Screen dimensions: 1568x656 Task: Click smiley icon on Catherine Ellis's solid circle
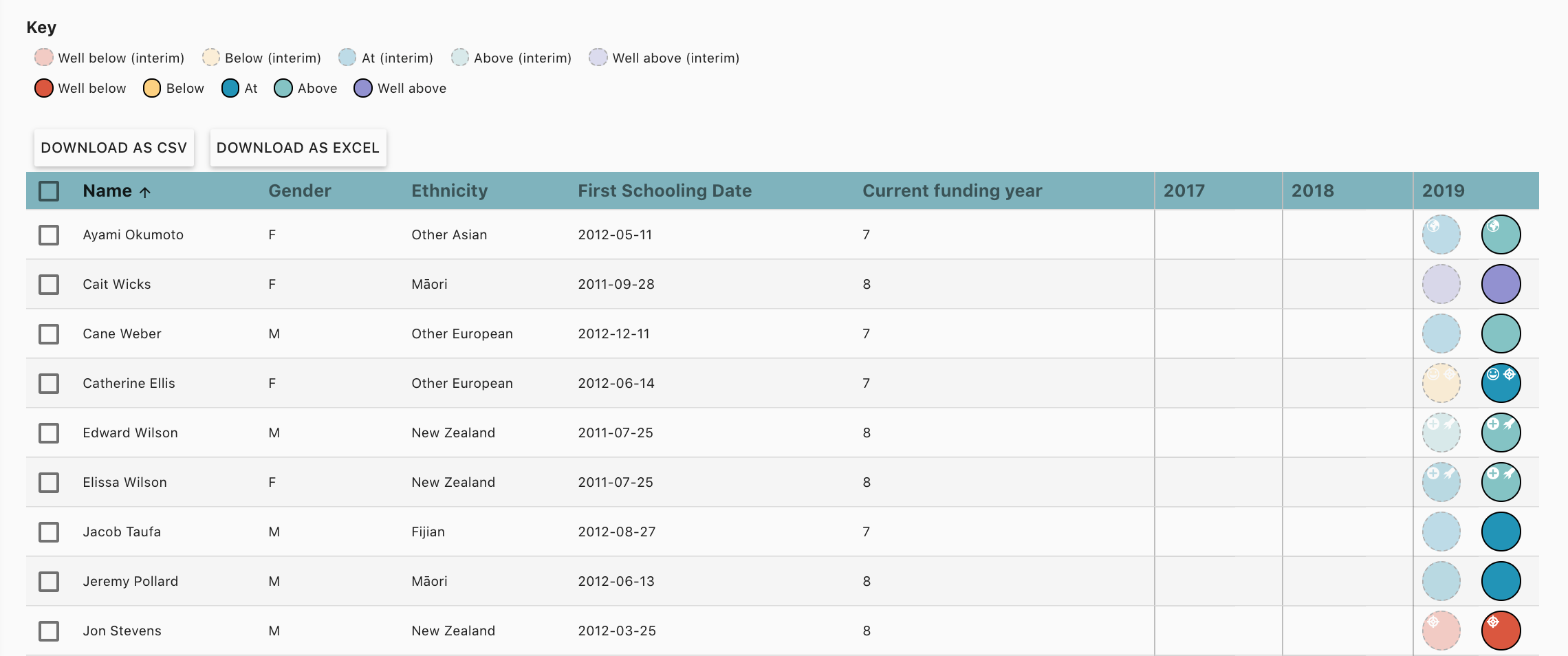(1493, 375)
